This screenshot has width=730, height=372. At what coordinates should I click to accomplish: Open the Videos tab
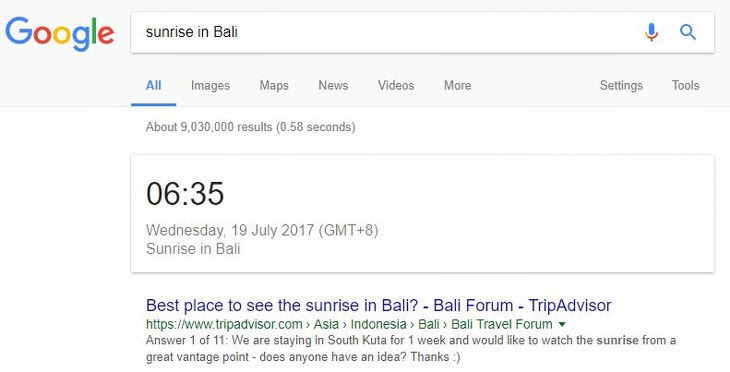pyautogui.click(x=396, y=85)
